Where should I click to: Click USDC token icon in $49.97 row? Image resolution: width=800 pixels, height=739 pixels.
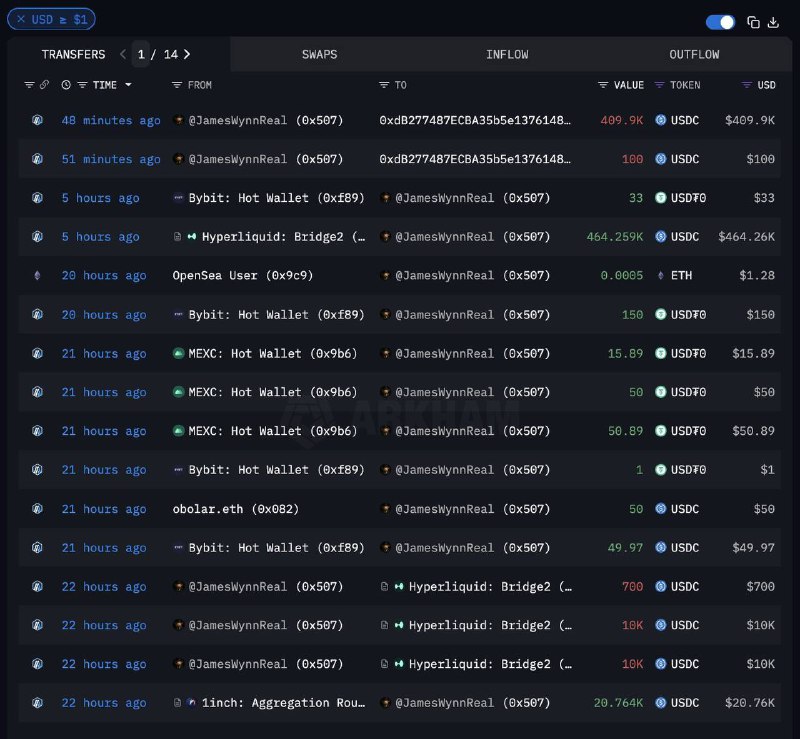(660, 548)
